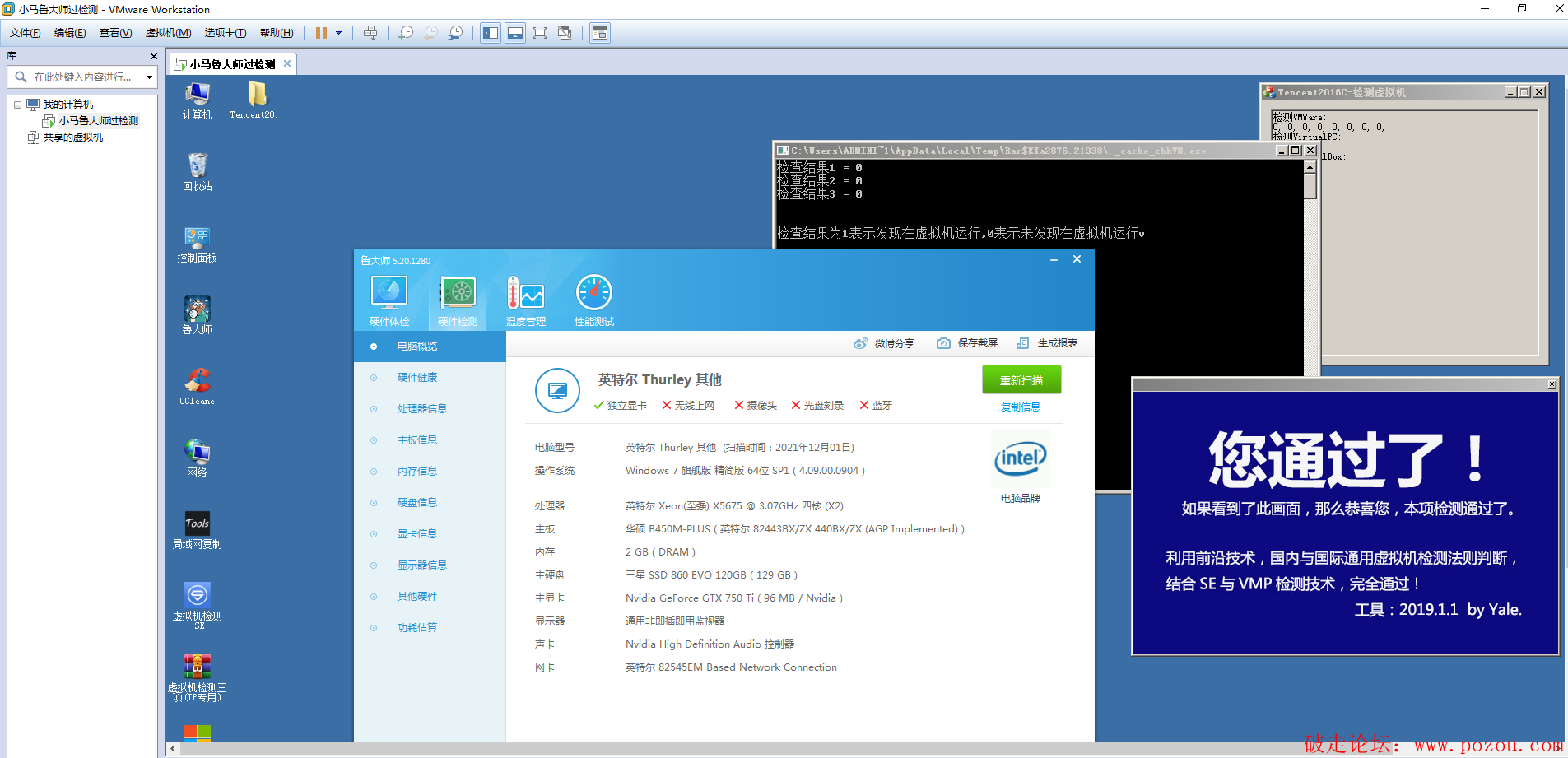Viewport: 1568px width, 758px height.
Task: Open the 回收站 recycle bin icon
Action: click(197, 172)
